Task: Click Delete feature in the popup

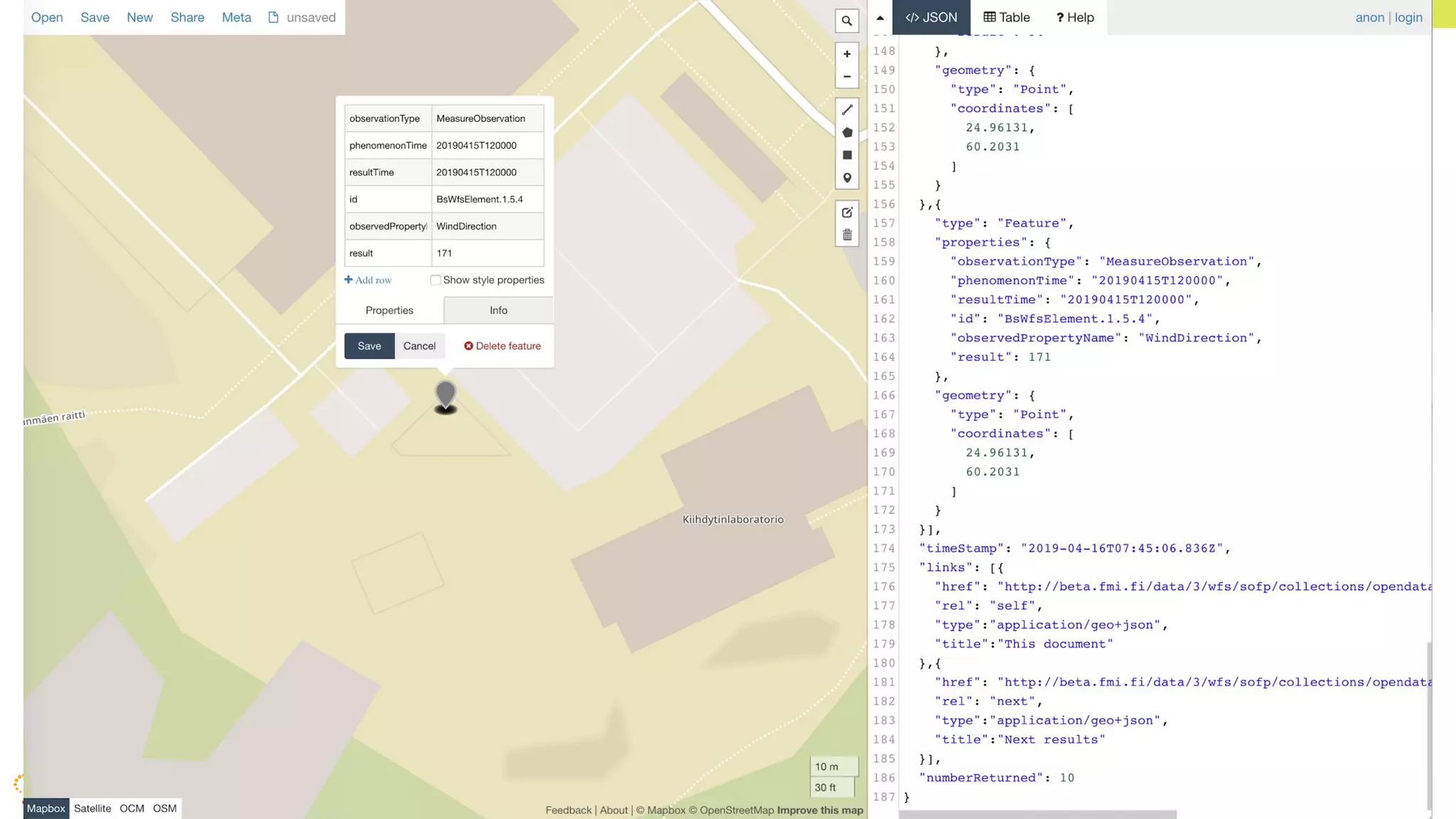Action: (x=503, y=346)
